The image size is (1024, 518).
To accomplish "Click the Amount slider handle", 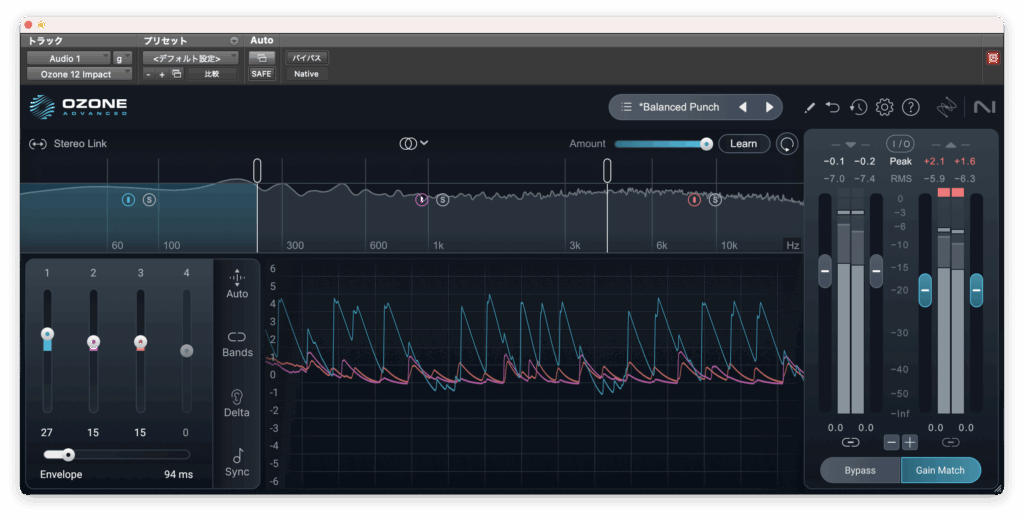I will pyautogui.click(x=706, y=144).
